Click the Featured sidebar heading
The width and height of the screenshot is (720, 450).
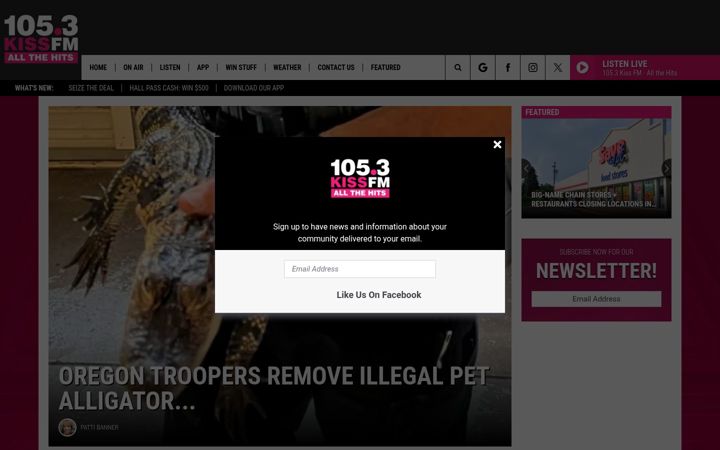542,112
